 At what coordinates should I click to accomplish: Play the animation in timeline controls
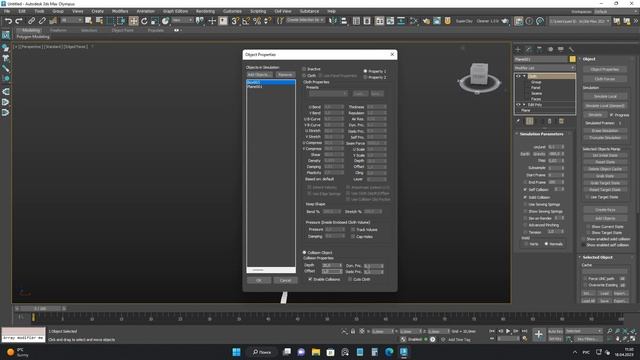508,331
